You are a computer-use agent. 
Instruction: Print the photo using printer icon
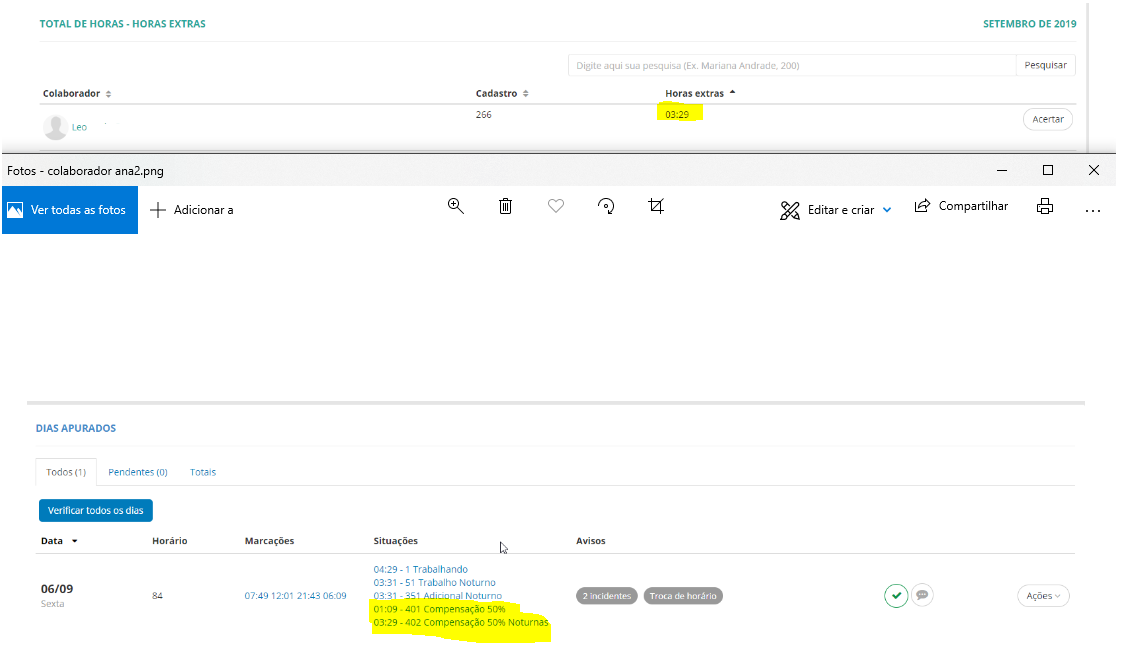click(x=1045, y=207)
